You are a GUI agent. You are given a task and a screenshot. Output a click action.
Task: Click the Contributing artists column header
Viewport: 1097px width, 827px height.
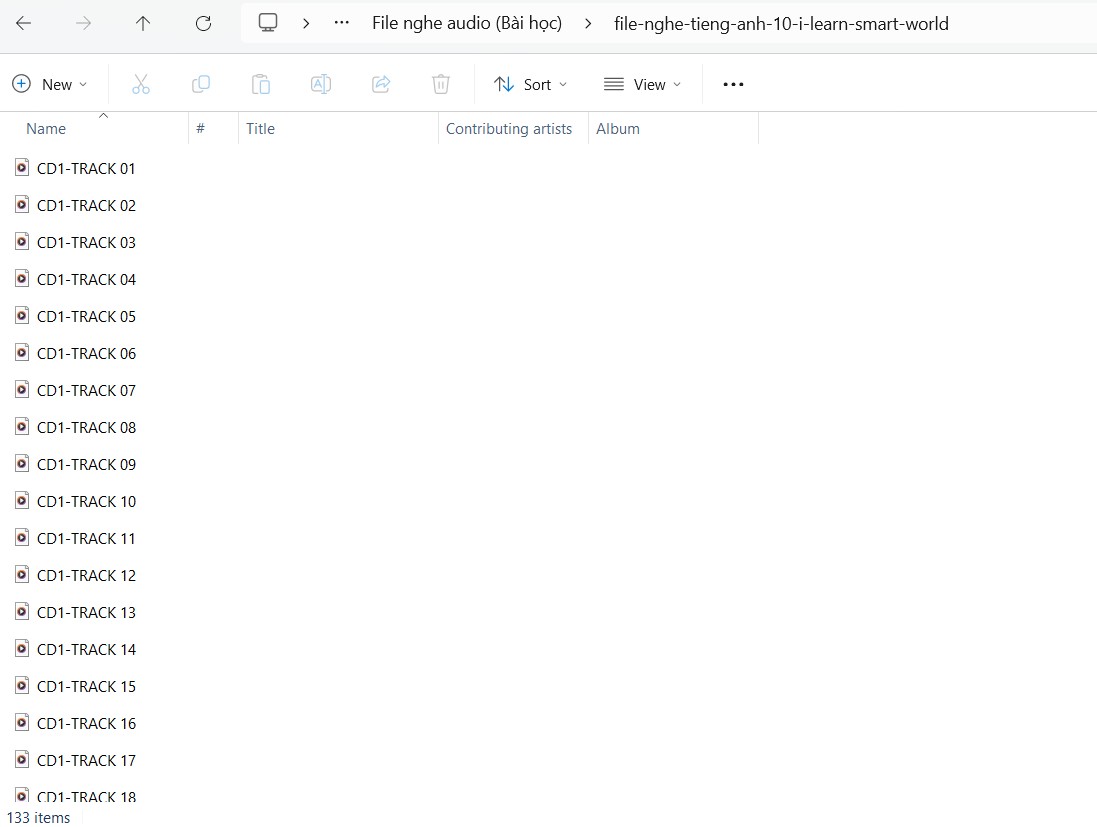point(510,128)
